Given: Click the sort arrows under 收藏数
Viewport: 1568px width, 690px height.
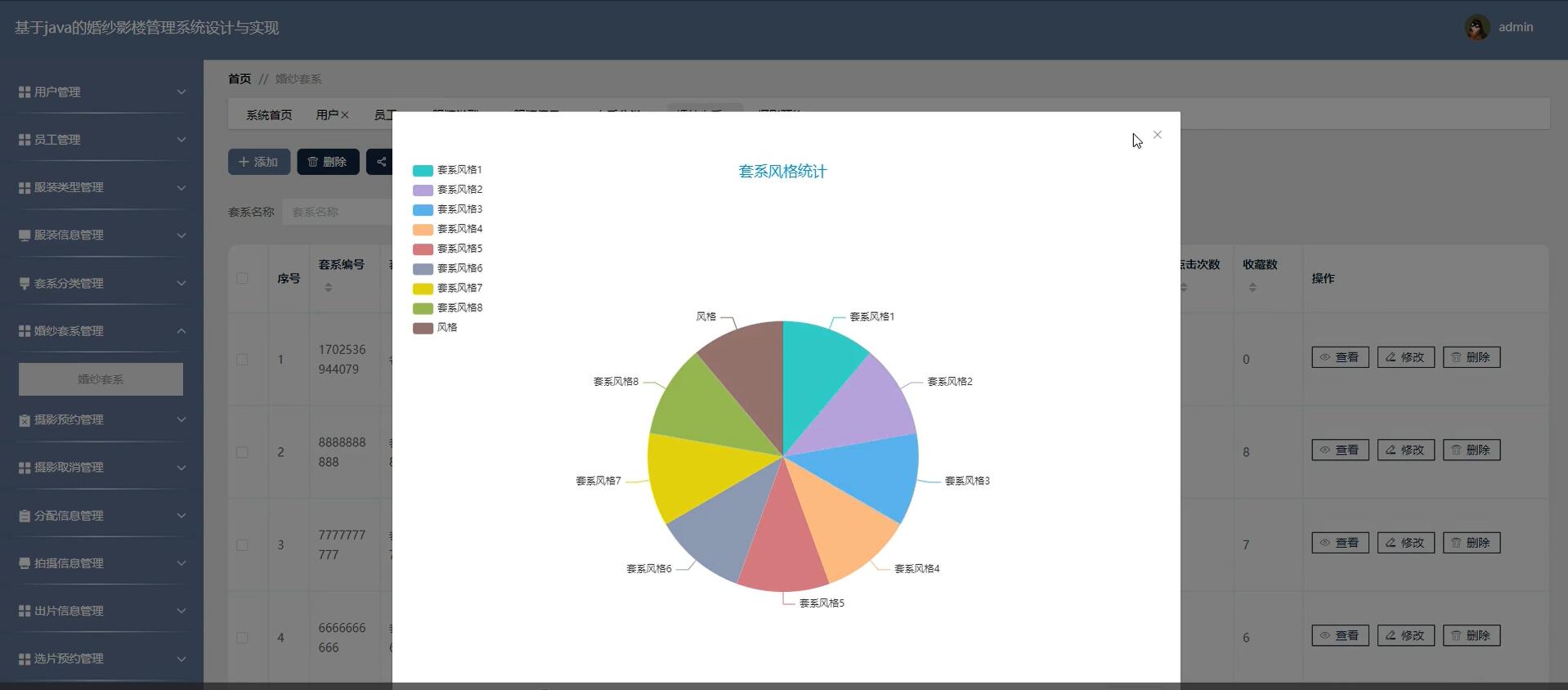Looking at the screenshot, I should click(1252, 288).
